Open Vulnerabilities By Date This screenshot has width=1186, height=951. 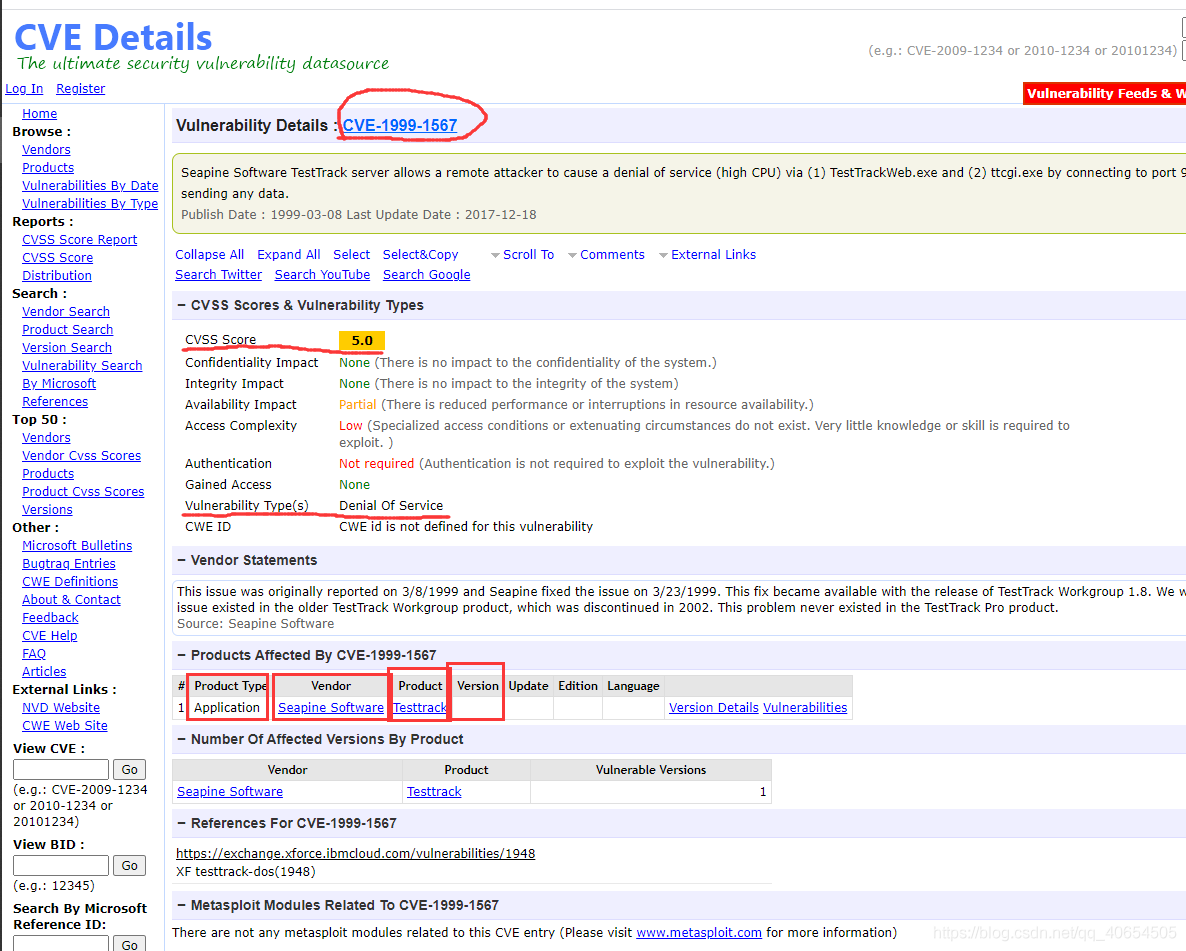pos(90,185)
